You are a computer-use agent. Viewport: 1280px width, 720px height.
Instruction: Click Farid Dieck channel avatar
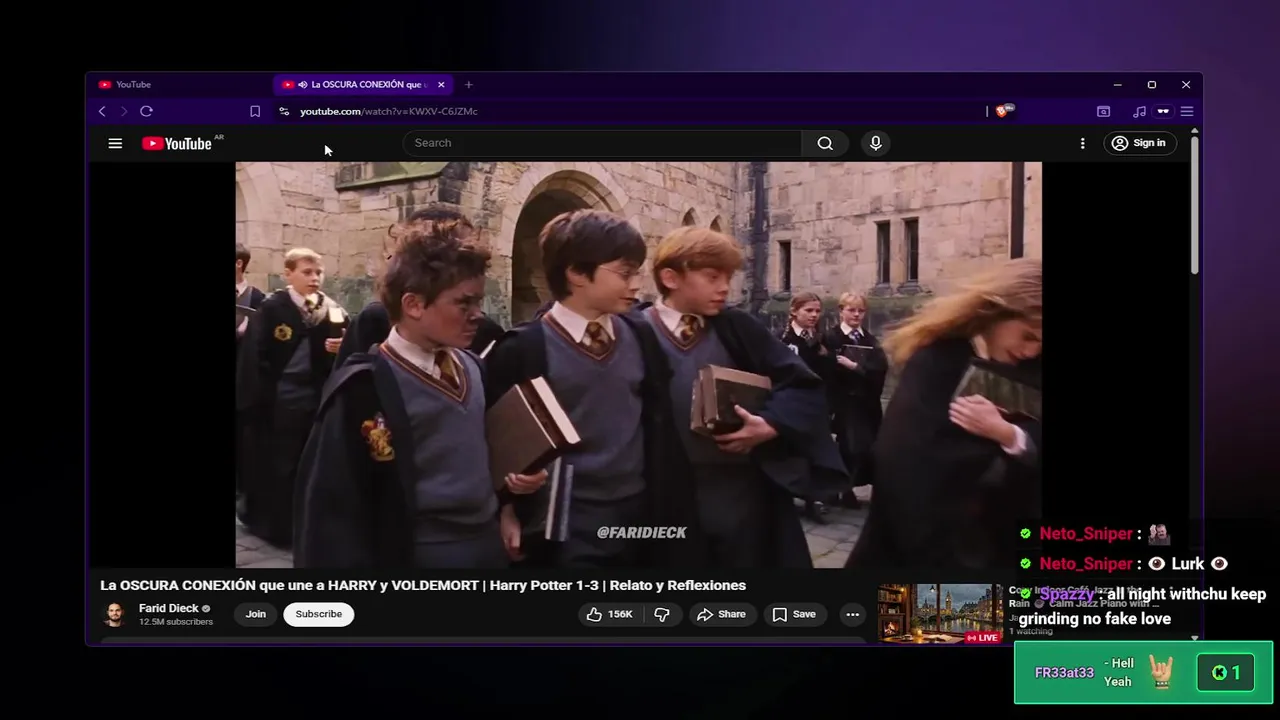114,614
